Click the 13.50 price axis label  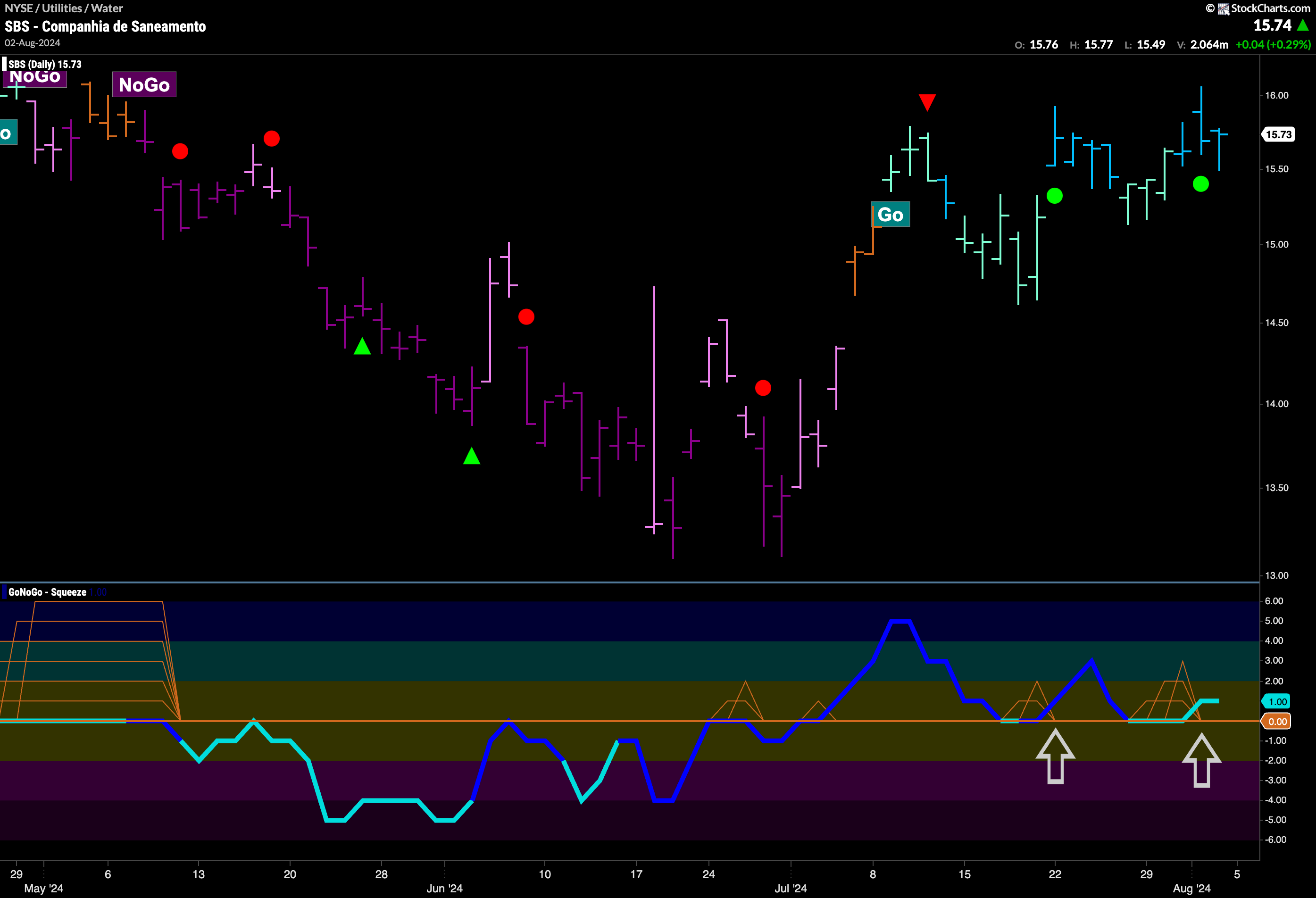coord(1277,488)
